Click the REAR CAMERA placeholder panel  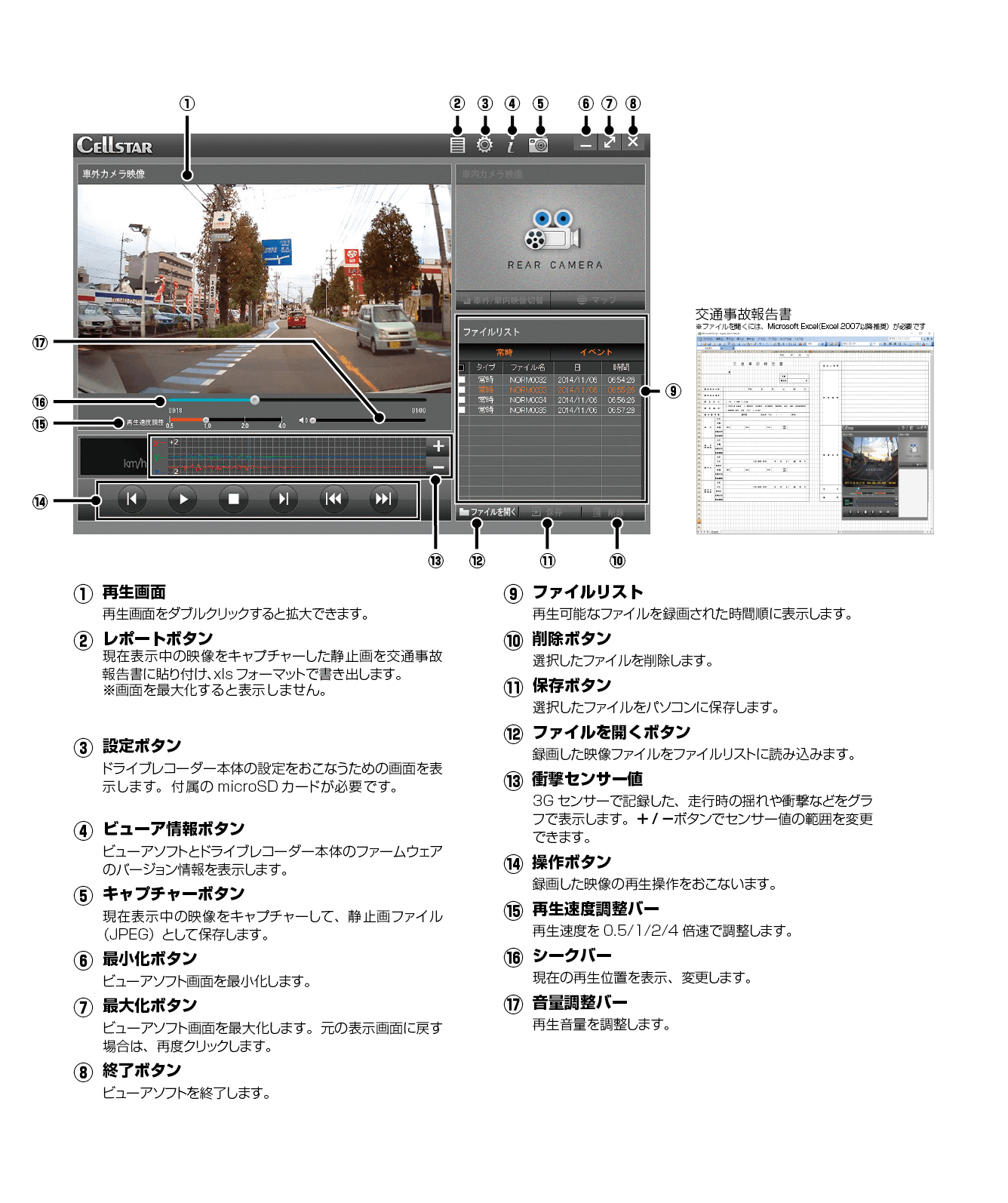(550, 238)
